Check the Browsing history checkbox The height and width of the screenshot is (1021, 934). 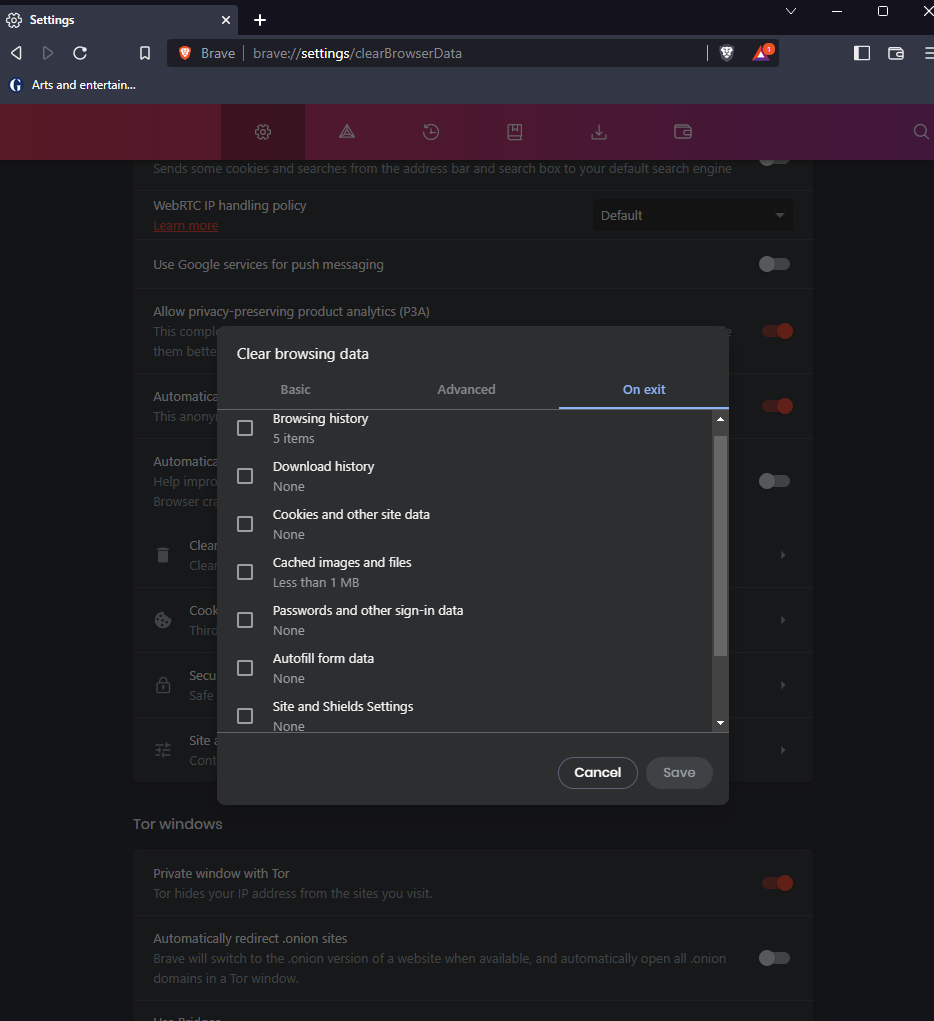click(244, 427)
